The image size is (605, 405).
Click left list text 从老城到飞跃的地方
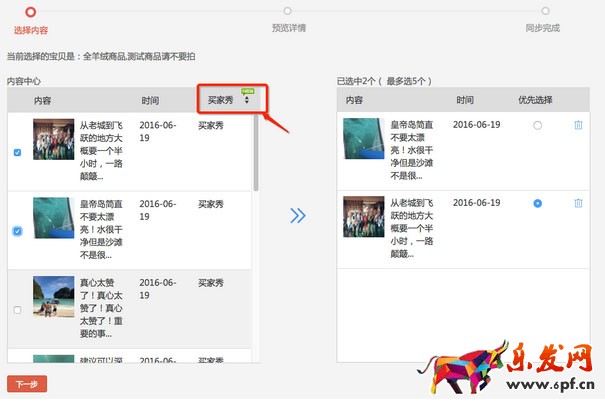tap(101, 150)
